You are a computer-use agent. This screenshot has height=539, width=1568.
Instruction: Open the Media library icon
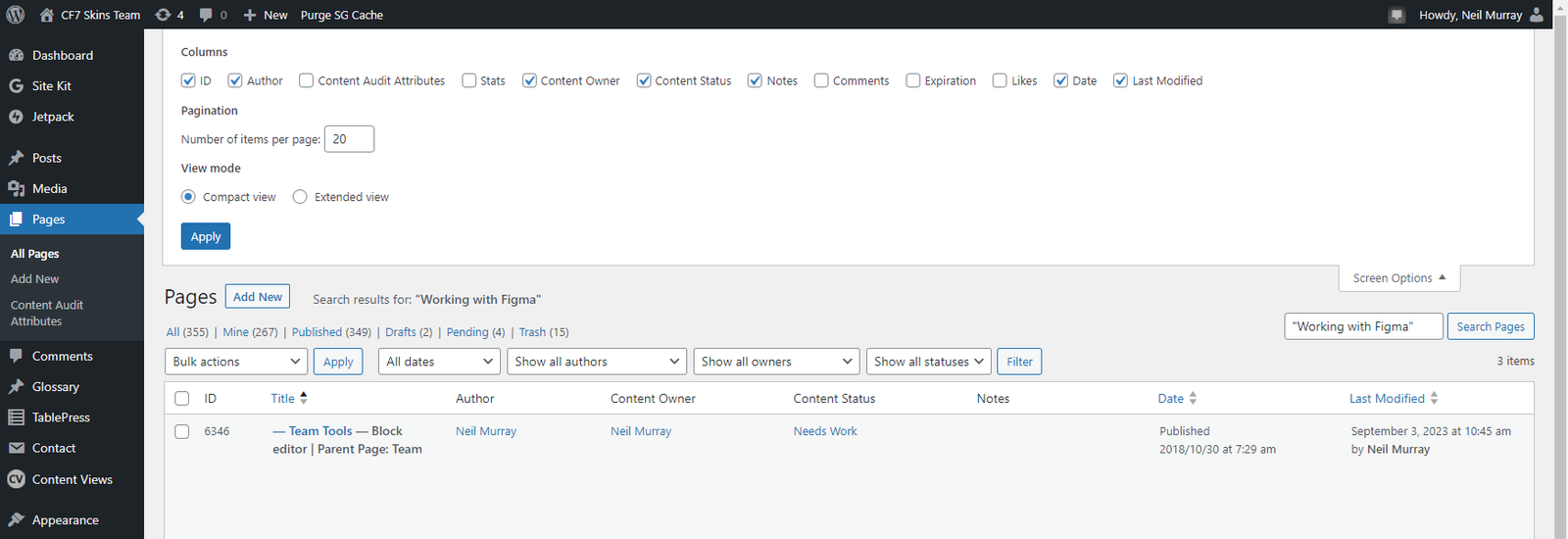17,189
